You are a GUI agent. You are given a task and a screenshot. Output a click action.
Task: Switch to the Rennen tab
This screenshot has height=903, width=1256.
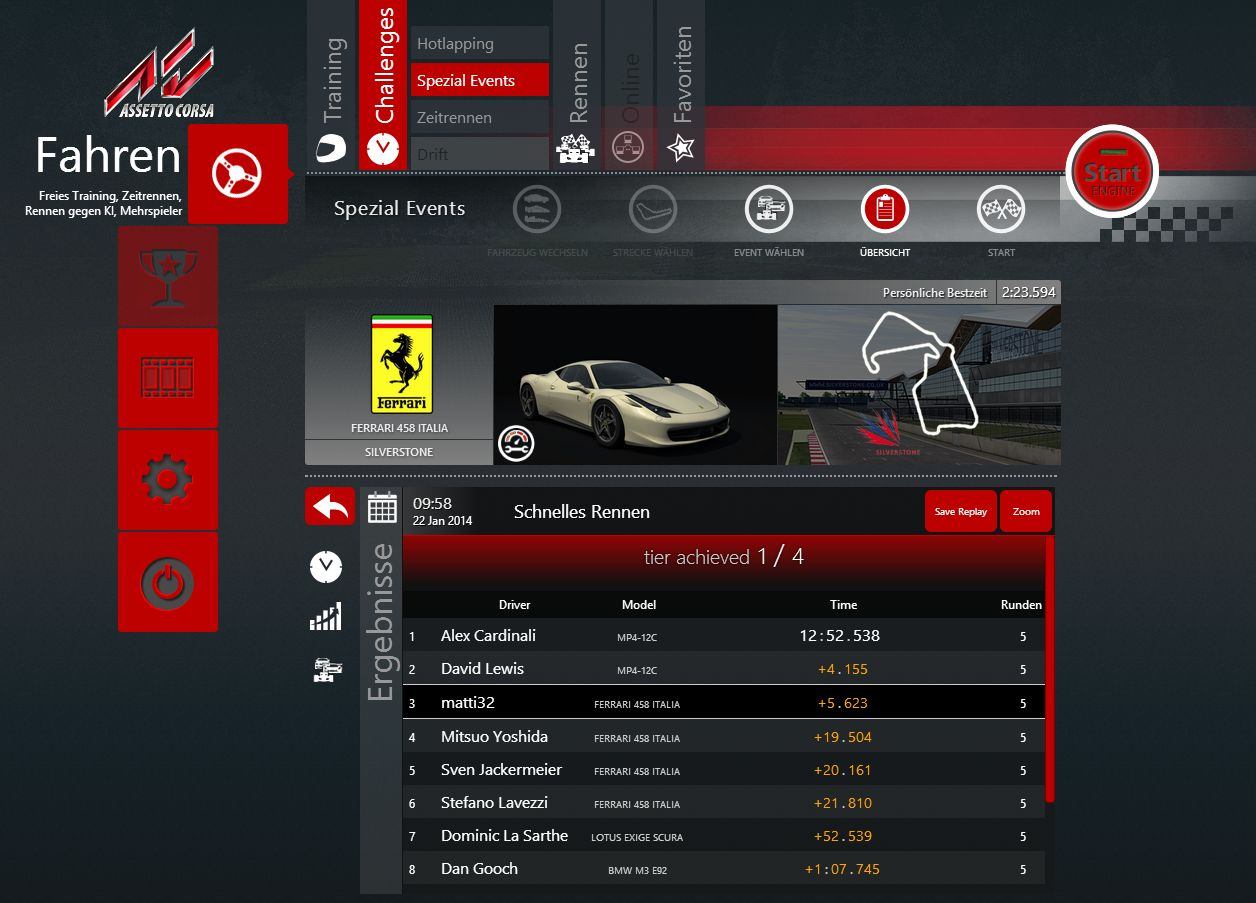coord(577,85)
